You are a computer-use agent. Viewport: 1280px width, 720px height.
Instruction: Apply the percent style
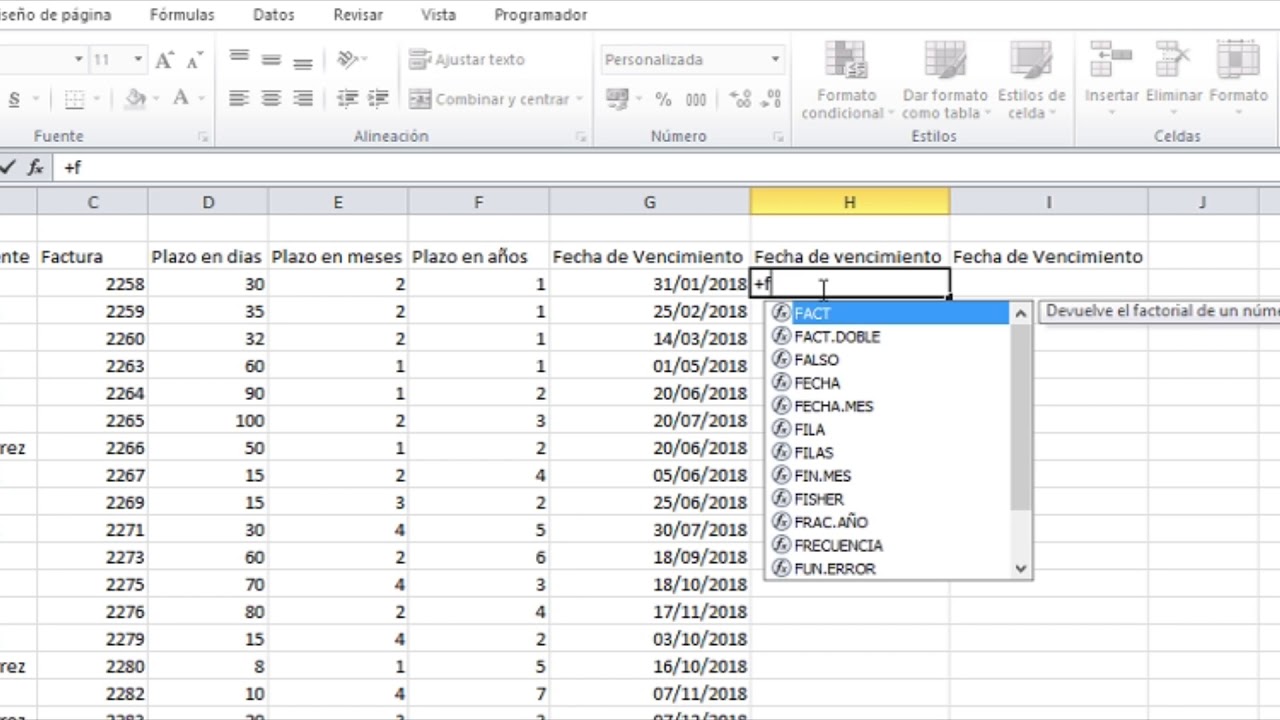pyautogui.click(x=663, y=99)
